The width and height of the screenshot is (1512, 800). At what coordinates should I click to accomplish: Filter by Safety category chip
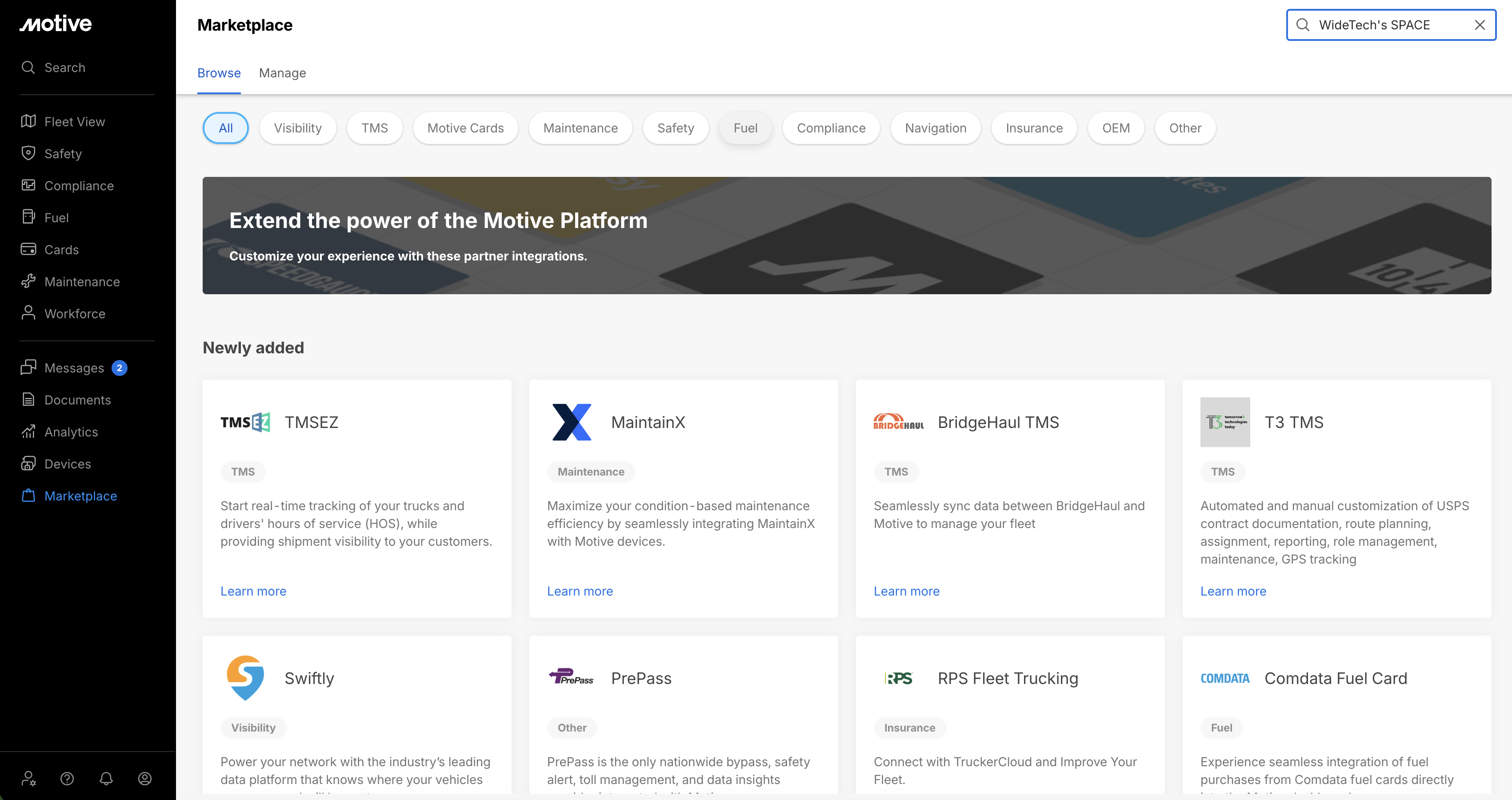676,128
